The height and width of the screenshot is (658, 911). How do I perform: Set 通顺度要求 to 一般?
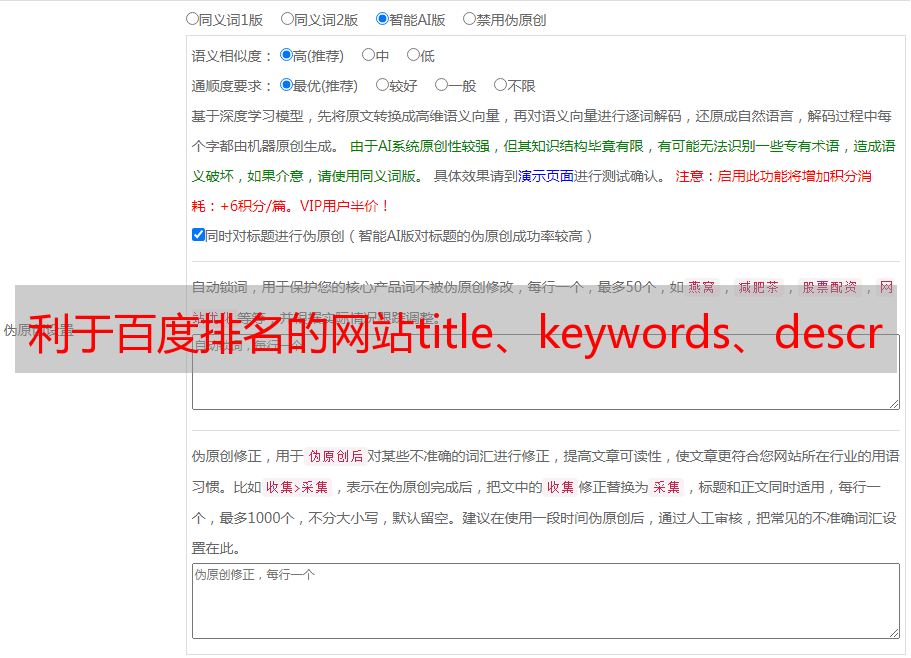click(x=442, y=85)
